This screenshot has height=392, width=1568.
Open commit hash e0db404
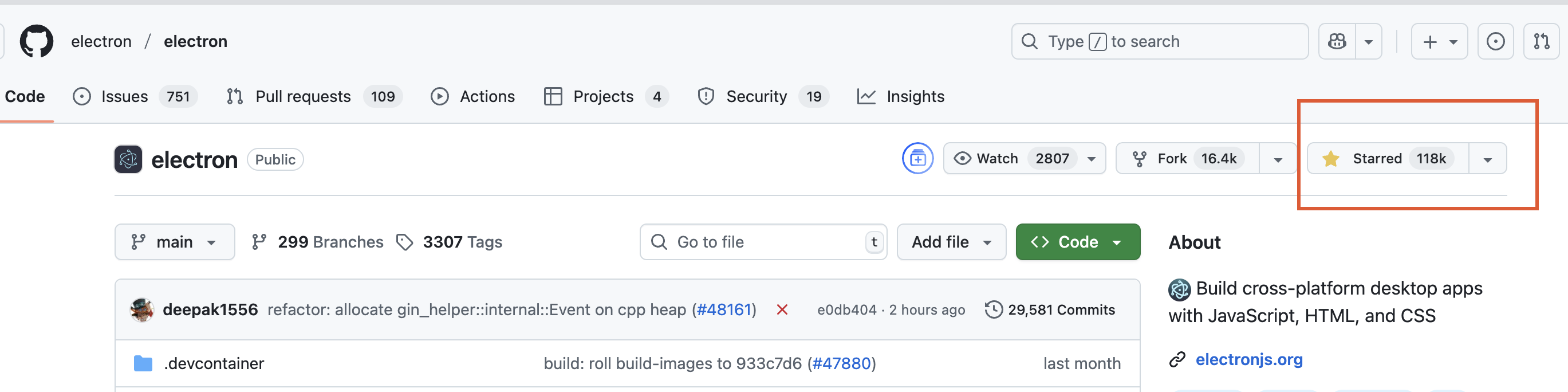(x=846, y=310)
